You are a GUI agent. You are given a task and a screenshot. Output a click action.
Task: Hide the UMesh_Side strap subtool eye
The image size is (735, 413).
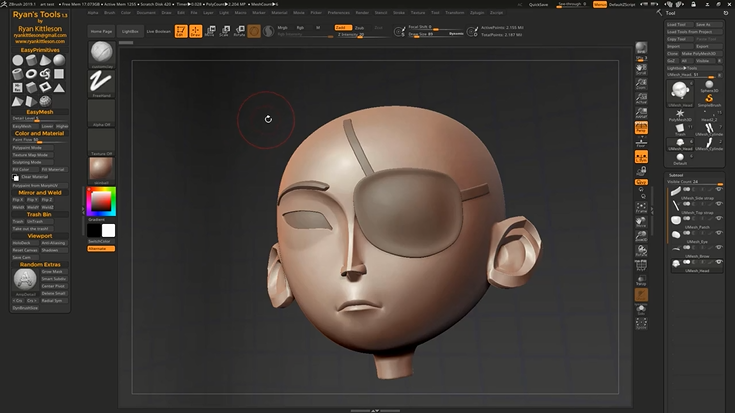coord(719,189)
